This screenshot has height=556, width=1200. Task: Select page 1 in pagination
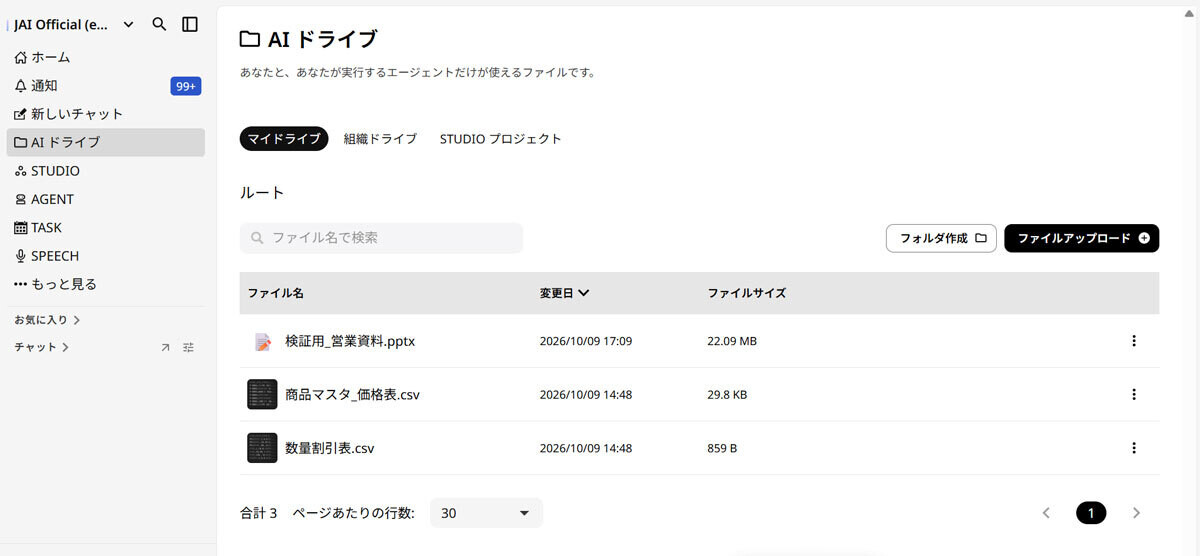pos(1091,513)
